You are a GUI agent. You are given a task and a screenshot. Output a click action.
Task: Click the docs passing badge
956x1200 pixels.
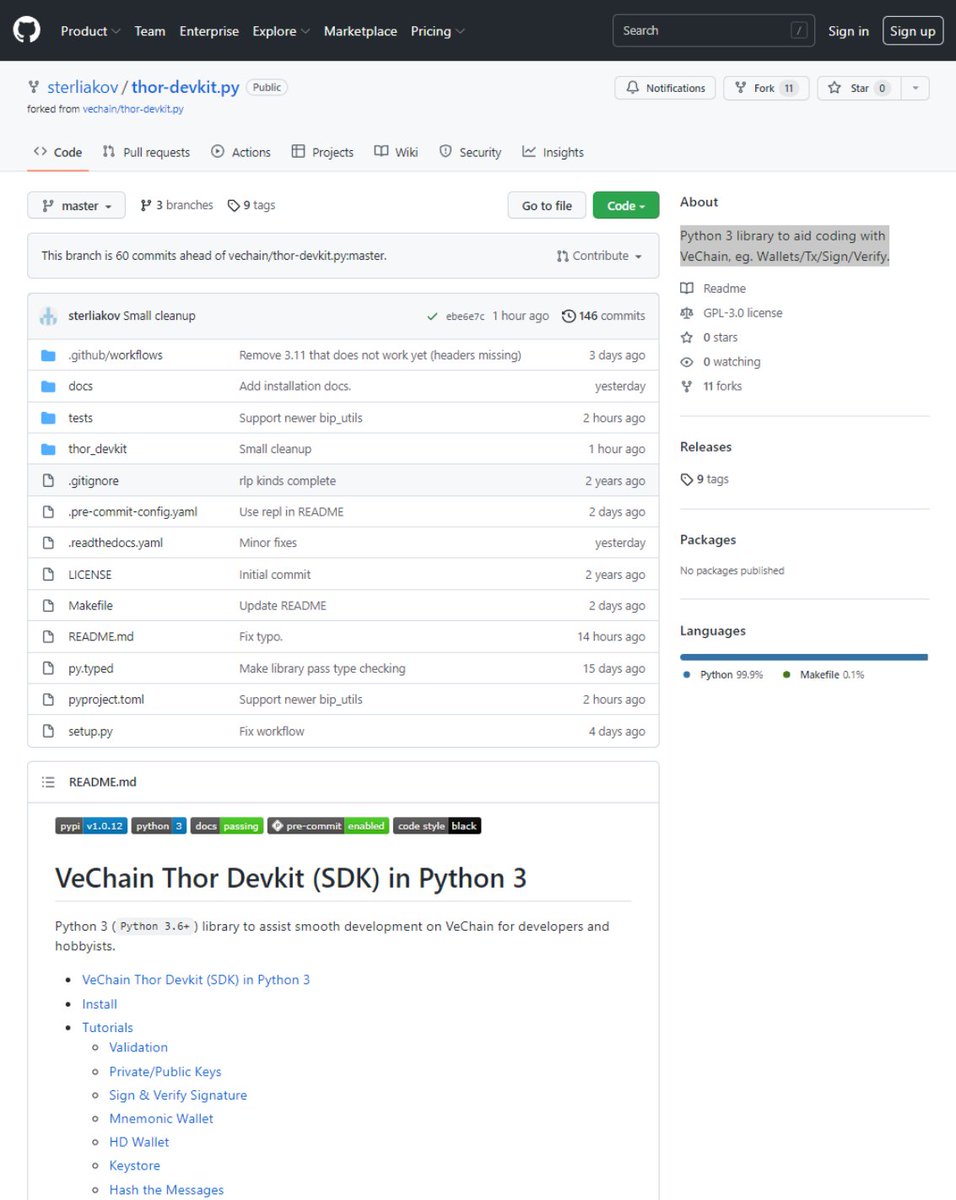[x=226, y=826]
